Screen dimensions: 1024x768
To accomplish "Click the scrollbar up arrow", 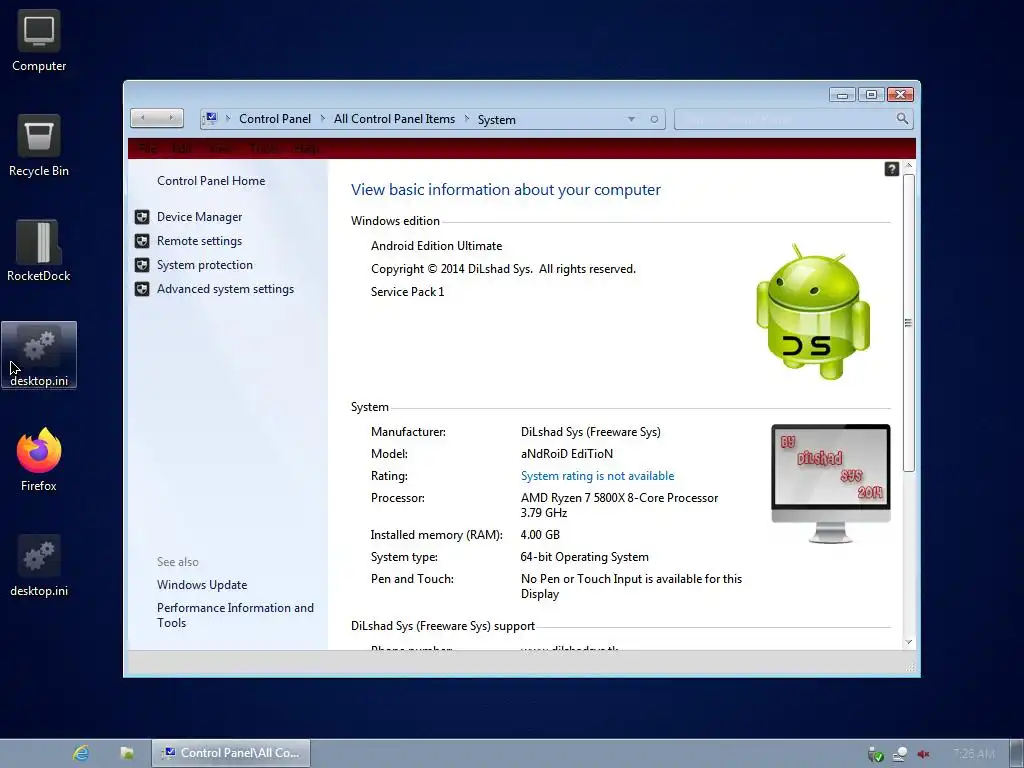I will [908, 166].
